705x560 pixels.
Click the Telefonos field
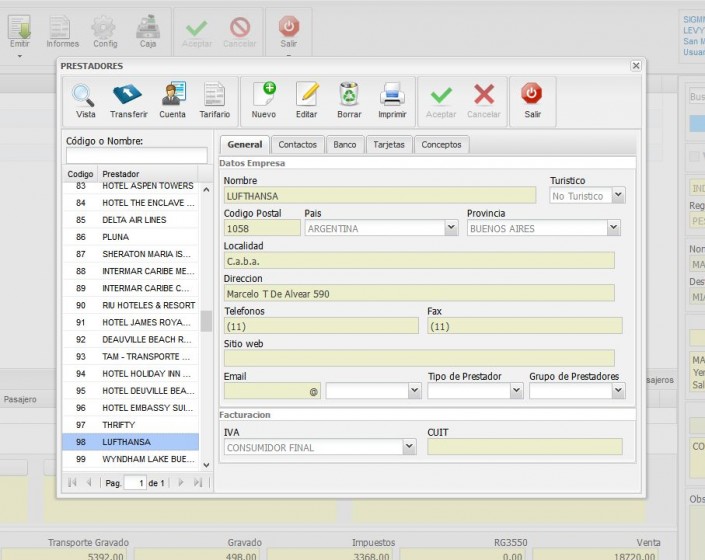coord(321,326)
